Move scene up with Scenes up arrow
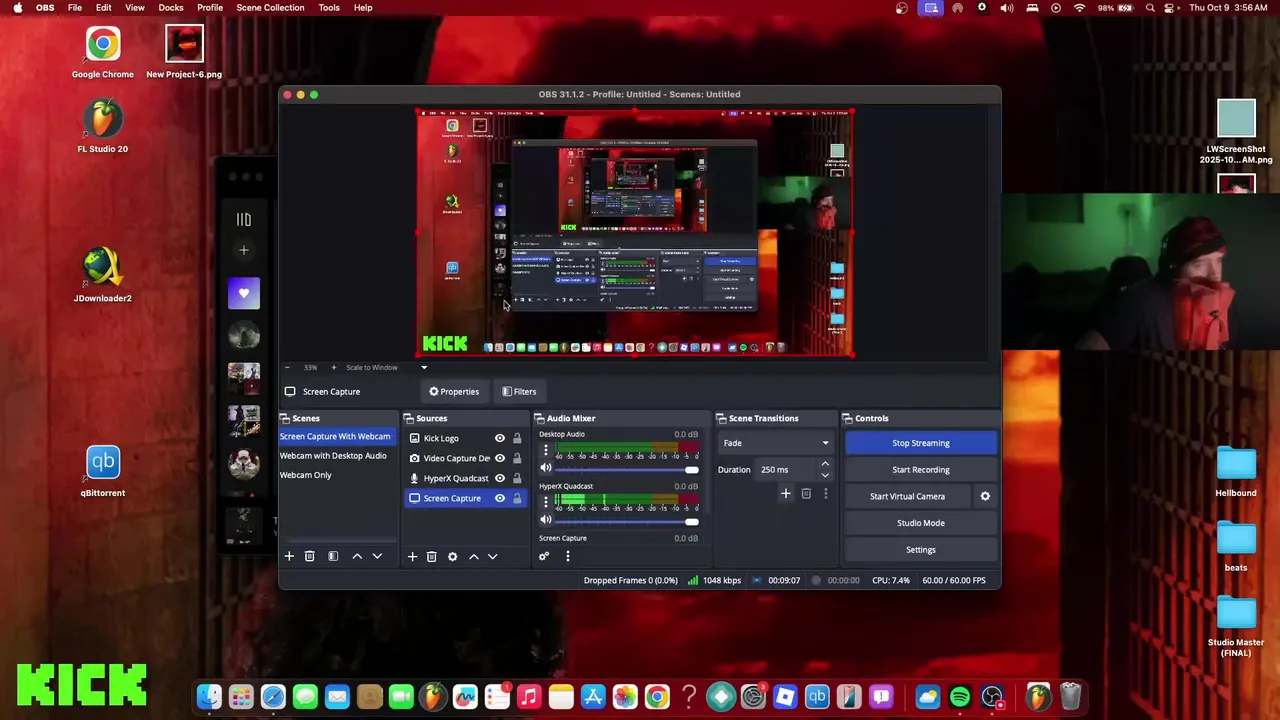The width and height of the screenshot is (1280, 720). pyautogui.click(x=357, y=556)
